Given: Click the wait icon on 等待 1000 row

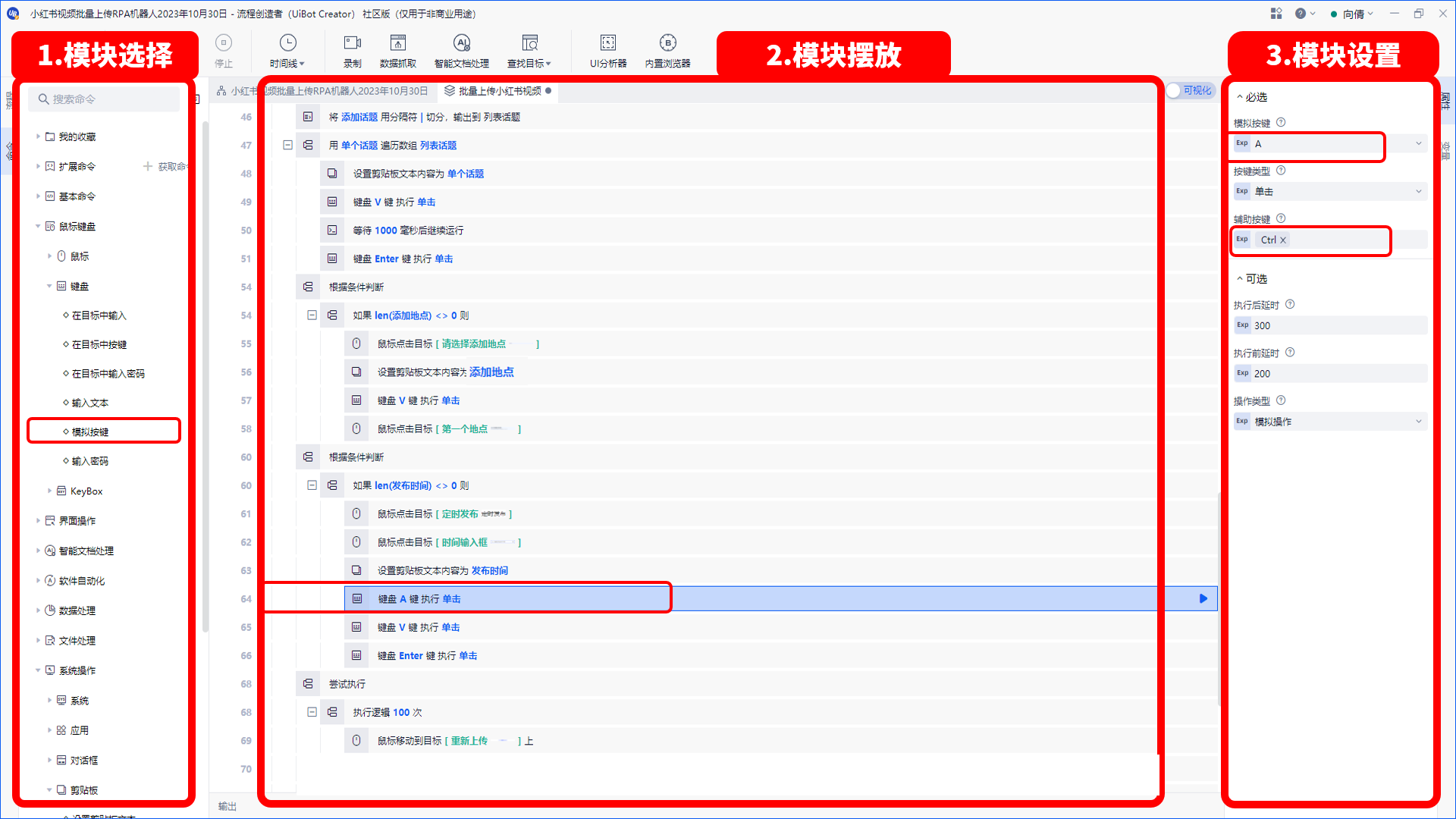Looking at the screenshot, I should point(332,231).
